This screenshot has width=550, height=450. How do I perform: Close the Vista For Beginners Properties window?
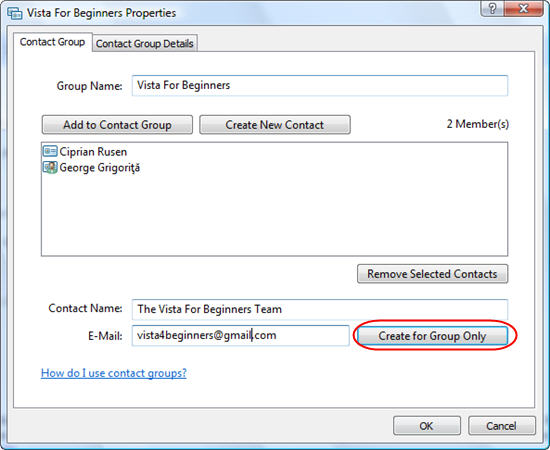tap(524, 8)
